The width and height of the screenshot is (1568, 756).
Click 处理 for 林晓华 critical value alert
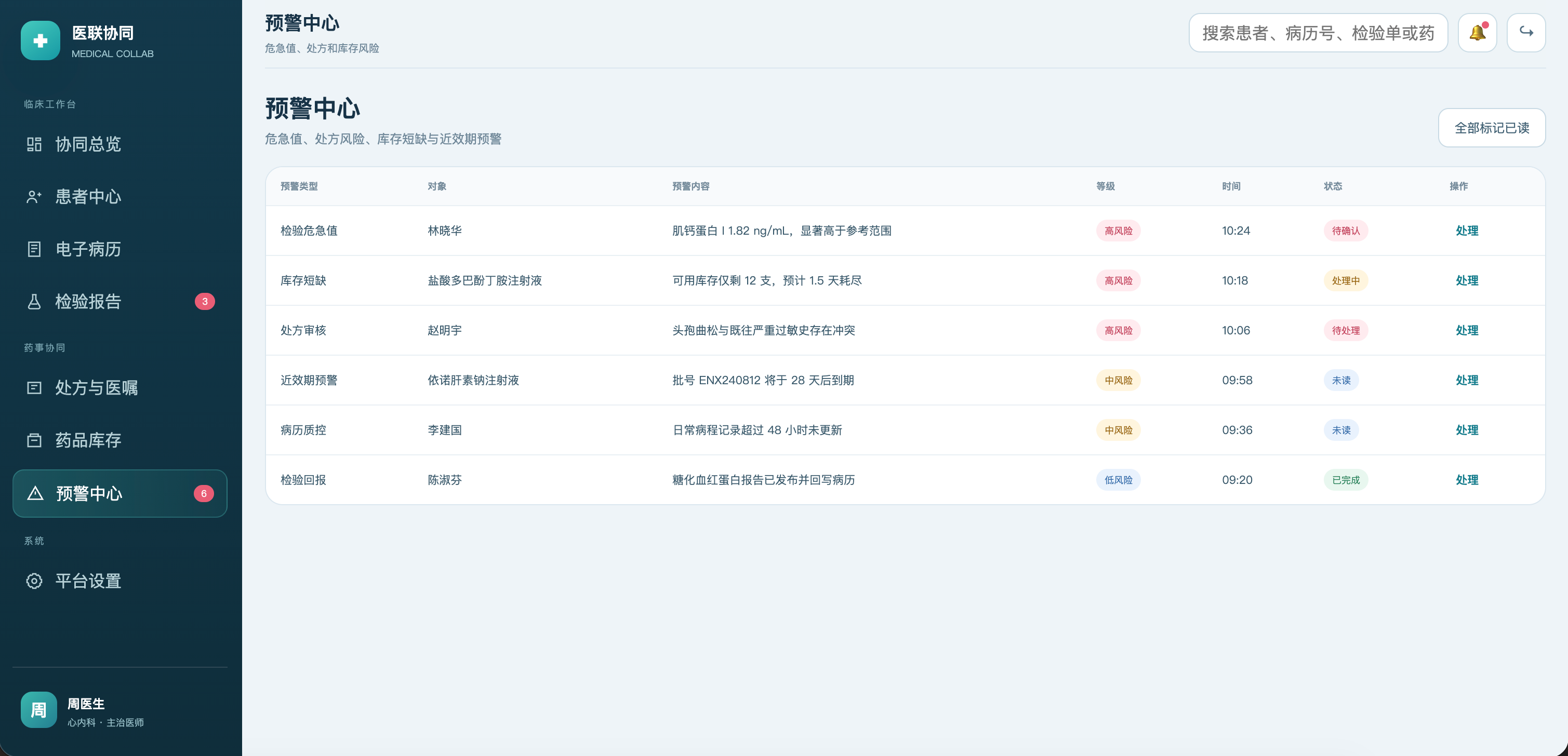[1466, 231]
